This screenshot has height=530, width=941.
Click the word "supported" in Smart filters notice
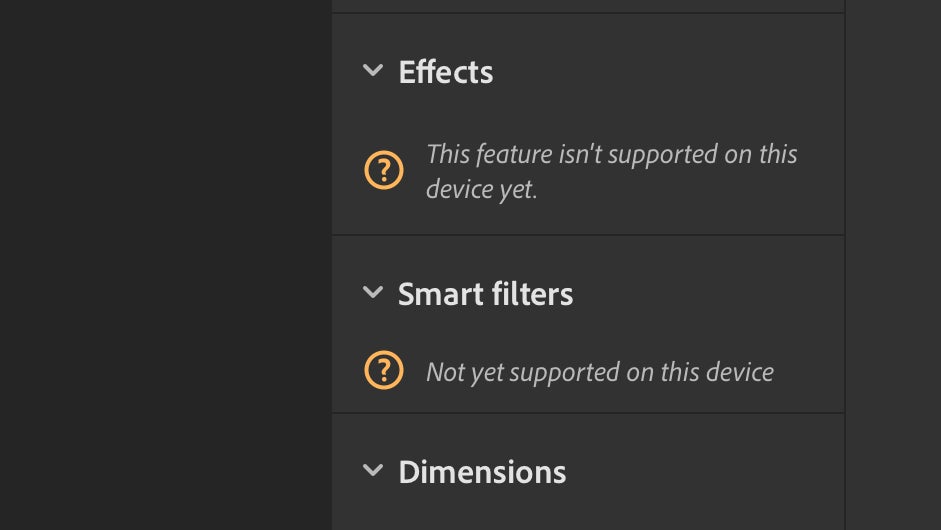[562, 372]
